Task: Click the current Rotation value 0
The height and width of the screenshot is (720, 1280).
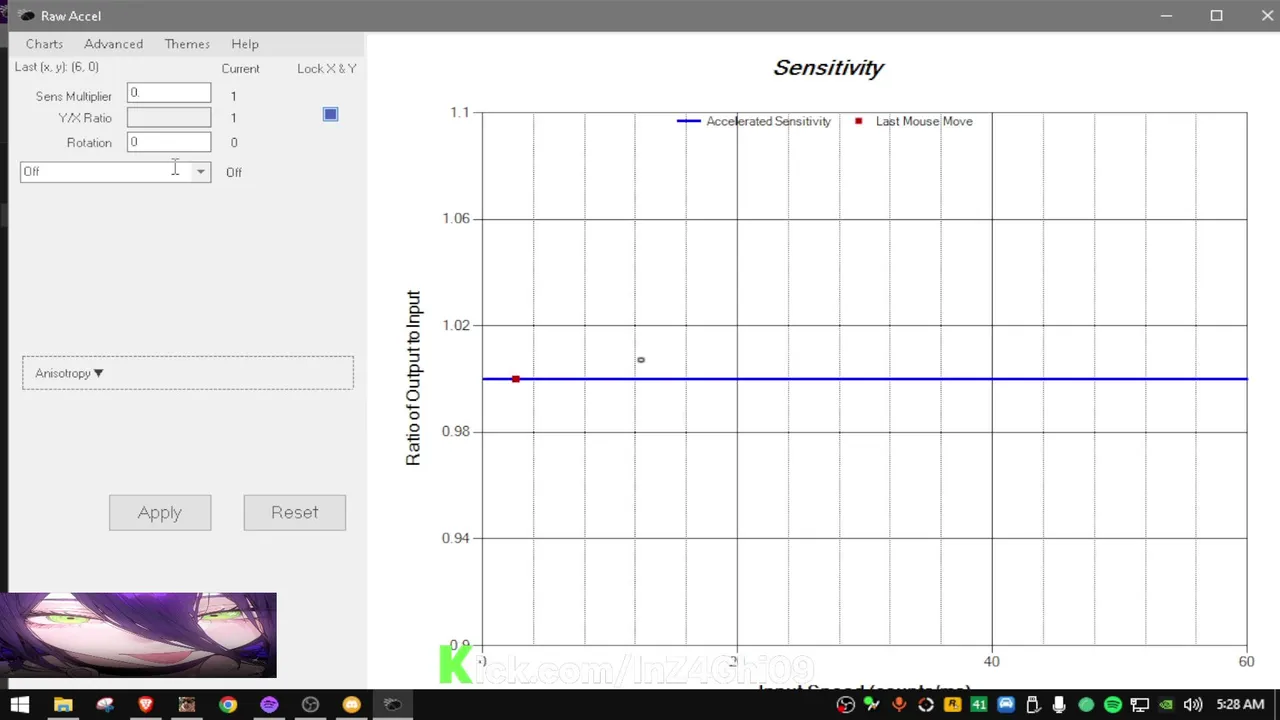Action: [234, 143]
